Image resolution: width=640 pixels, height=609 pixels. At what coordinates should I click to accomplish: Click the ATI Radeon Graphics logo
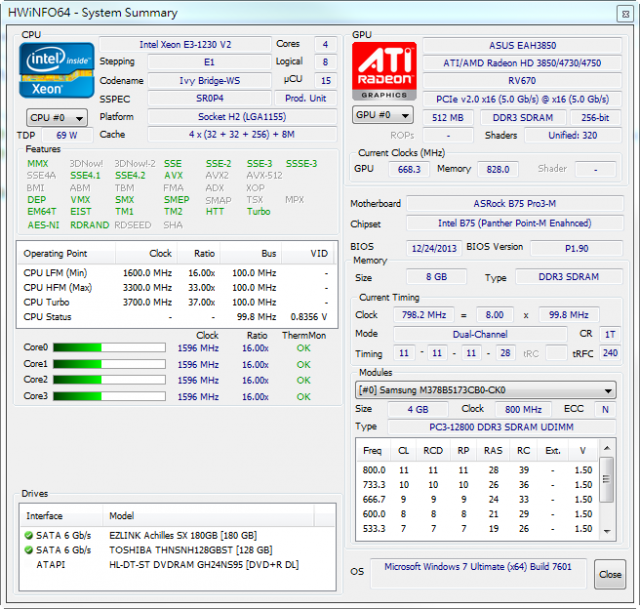point(384,71)
